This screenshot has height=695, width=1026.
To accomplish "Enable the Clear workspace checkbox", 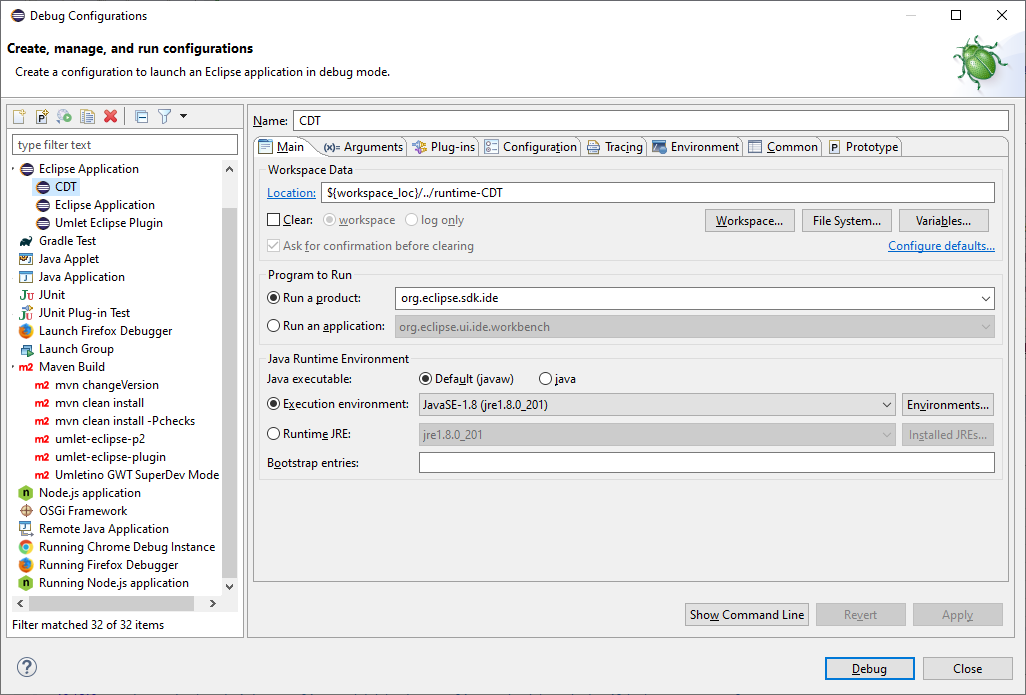I will pos(274,220).
